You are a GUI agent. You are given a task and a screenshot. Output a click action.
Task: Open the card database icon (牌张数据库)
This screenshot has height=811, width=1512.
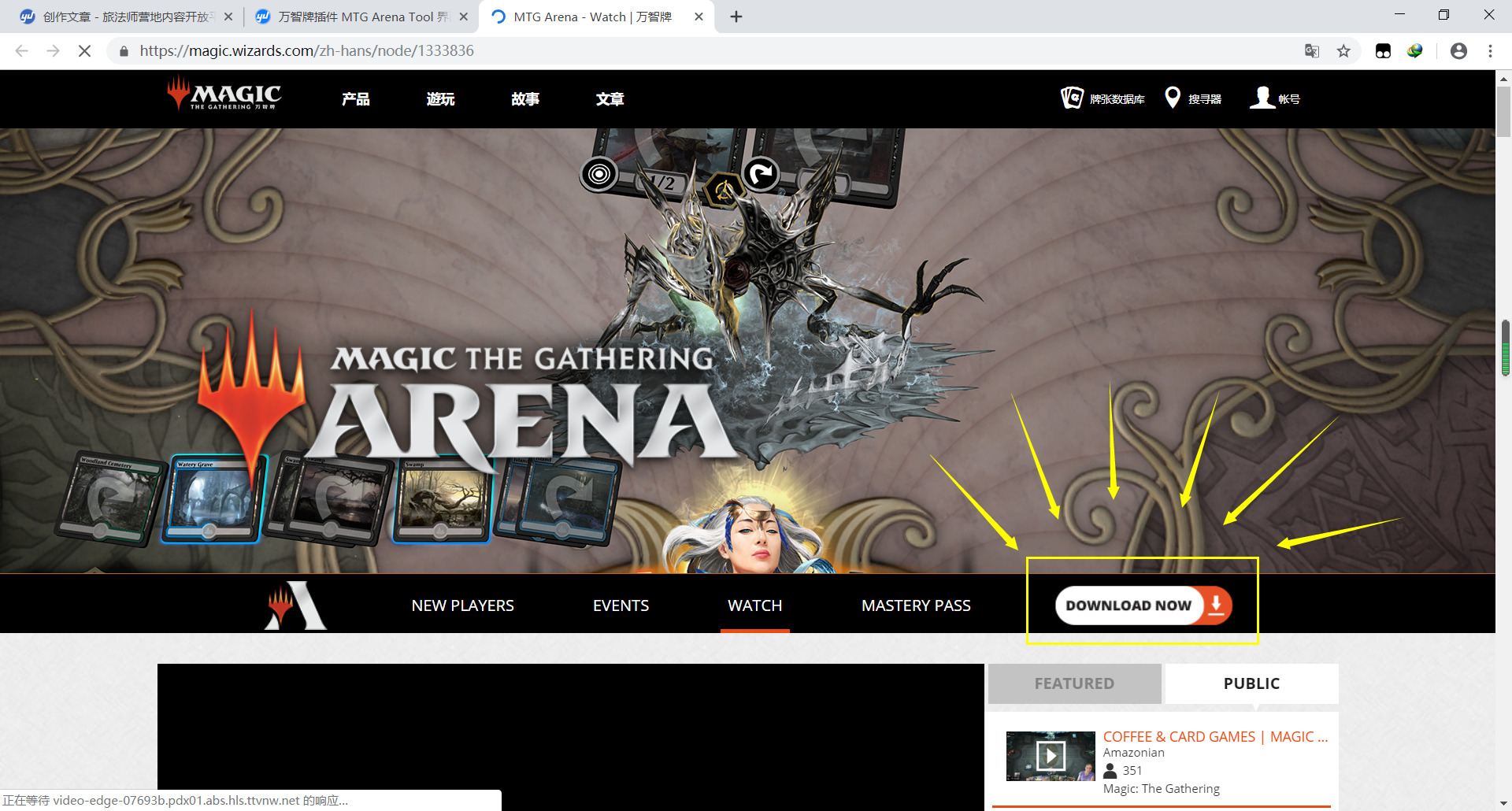1072,98
